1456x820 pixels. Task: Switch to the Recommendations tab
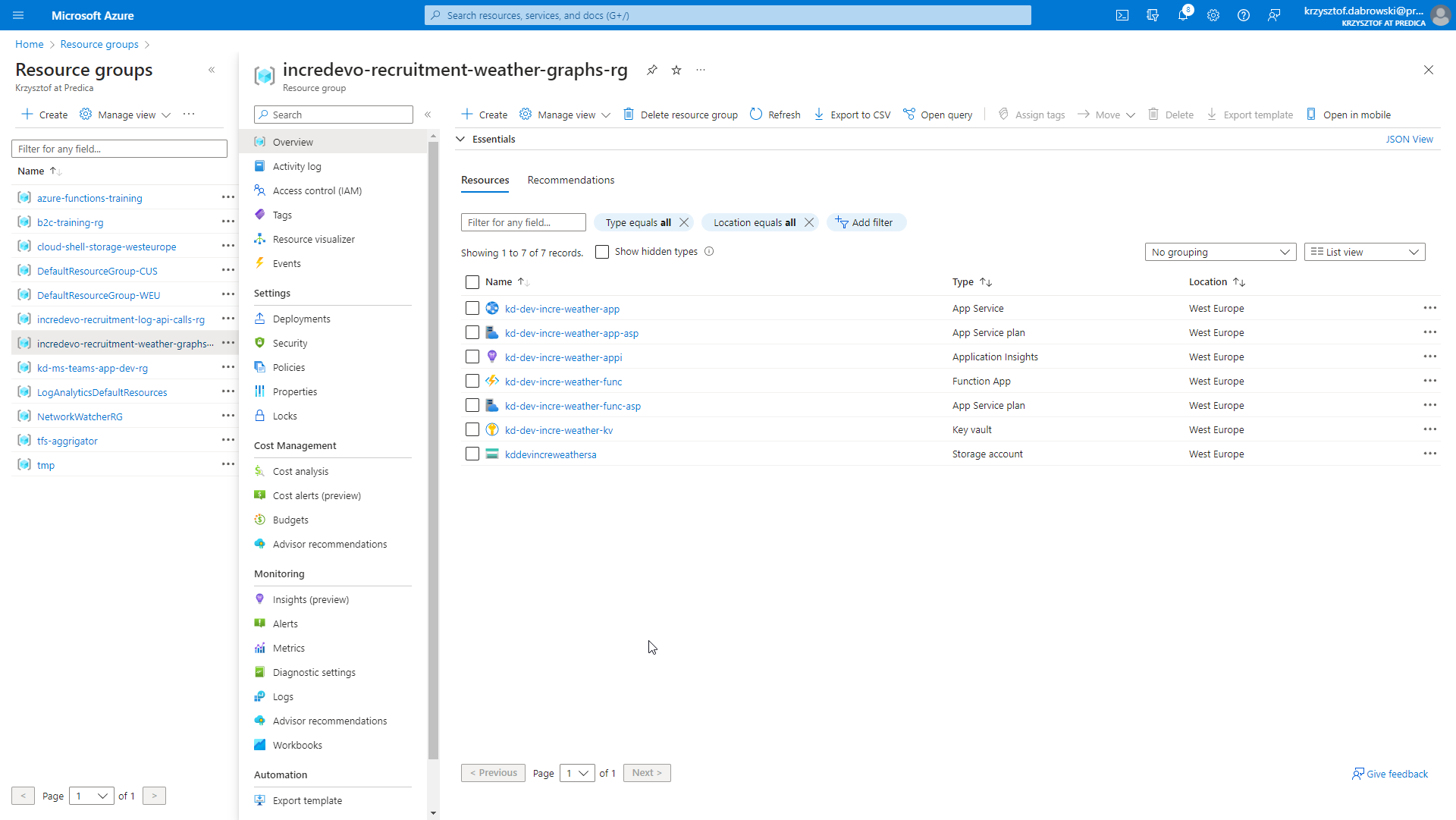click(x=570, y=180)
